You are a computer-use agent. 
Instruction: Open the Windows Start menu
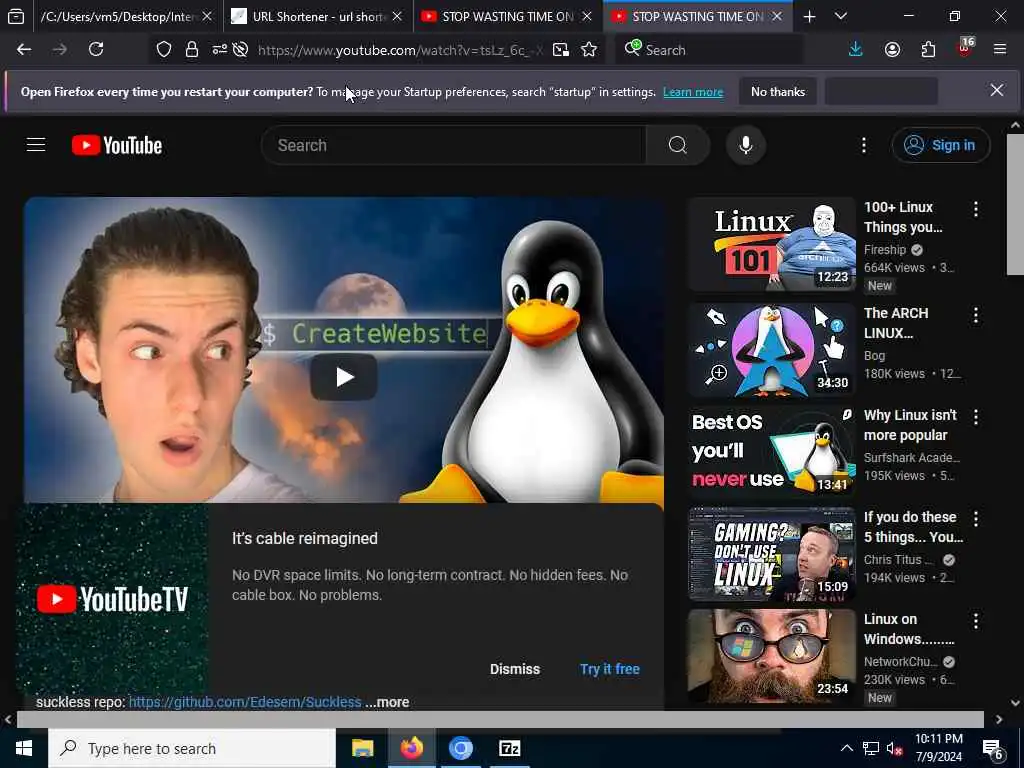[x=24, y=748]
